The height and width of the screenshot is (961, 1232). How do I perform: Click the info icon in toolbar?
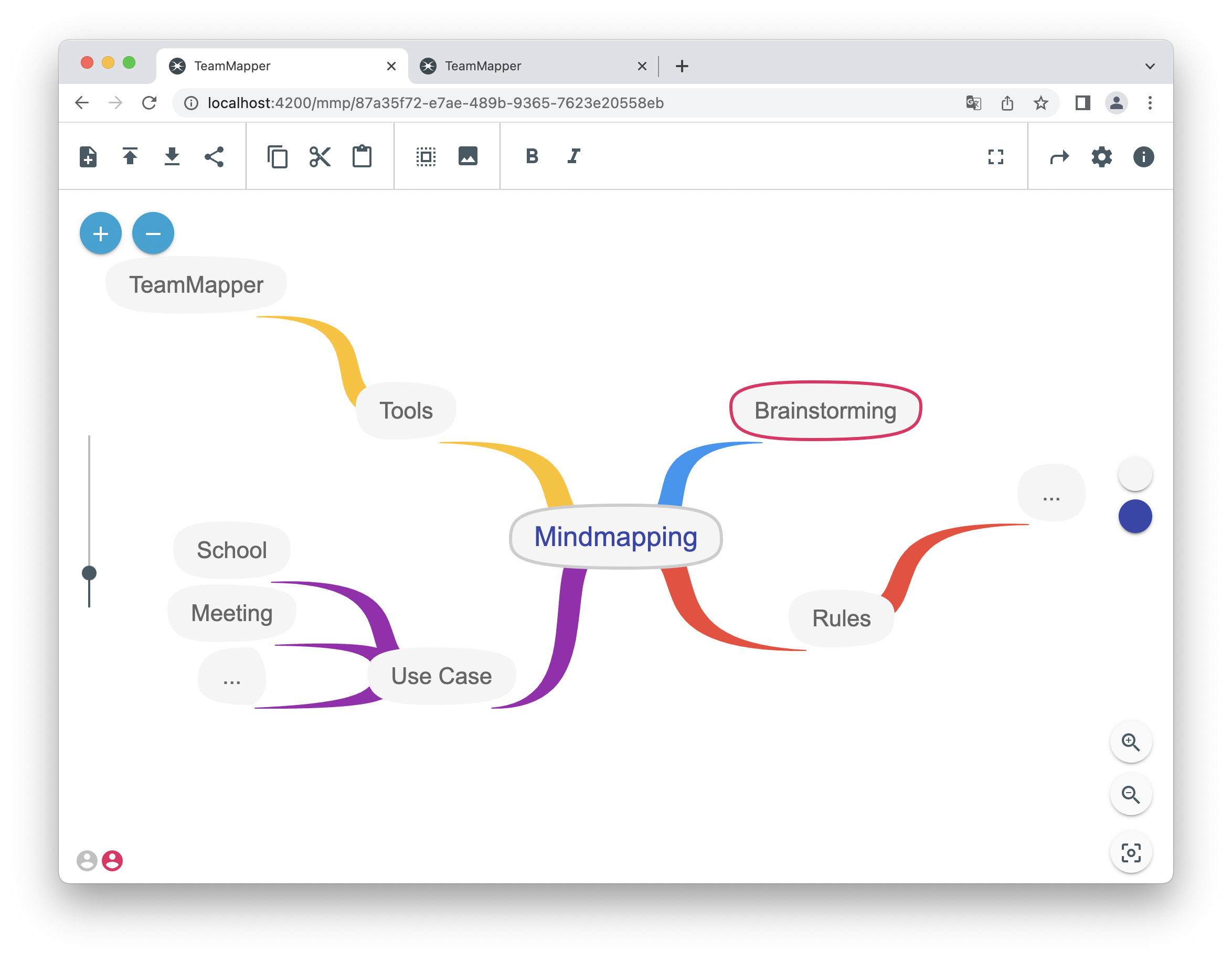[1145, 156]
